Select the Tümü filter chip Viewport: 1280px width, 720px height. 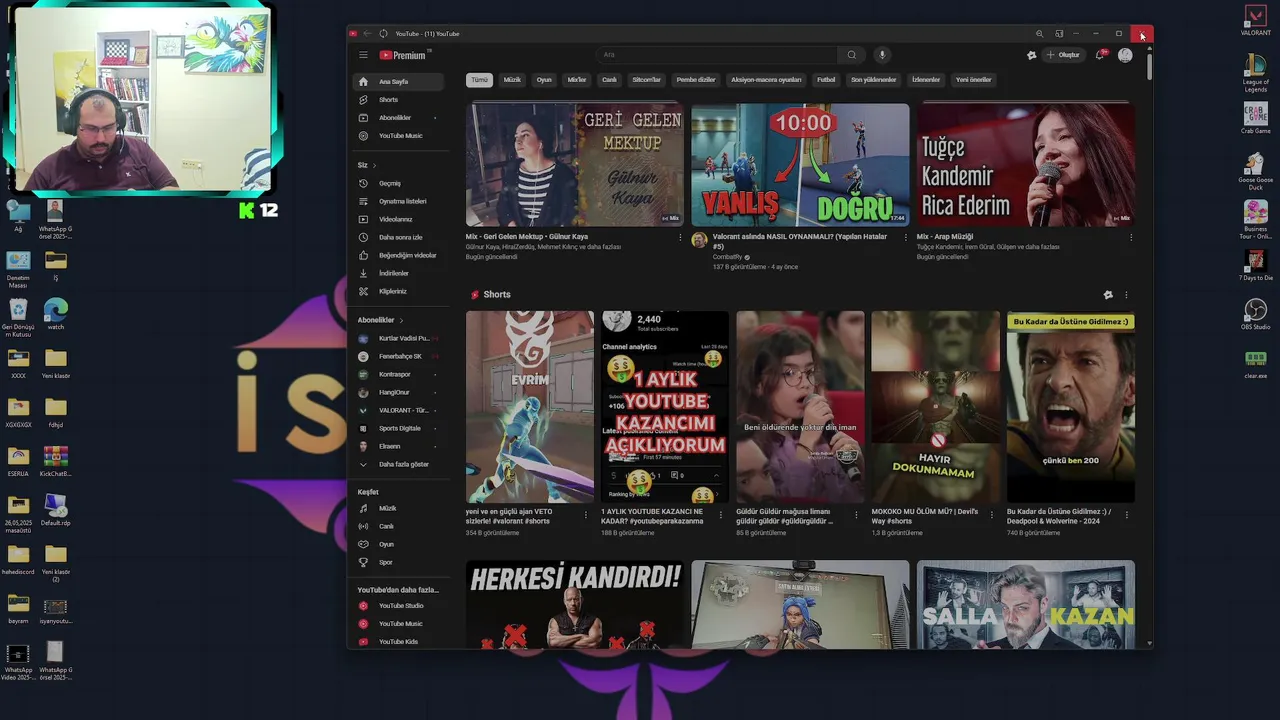pyautogui.click(x=479, y=80)
